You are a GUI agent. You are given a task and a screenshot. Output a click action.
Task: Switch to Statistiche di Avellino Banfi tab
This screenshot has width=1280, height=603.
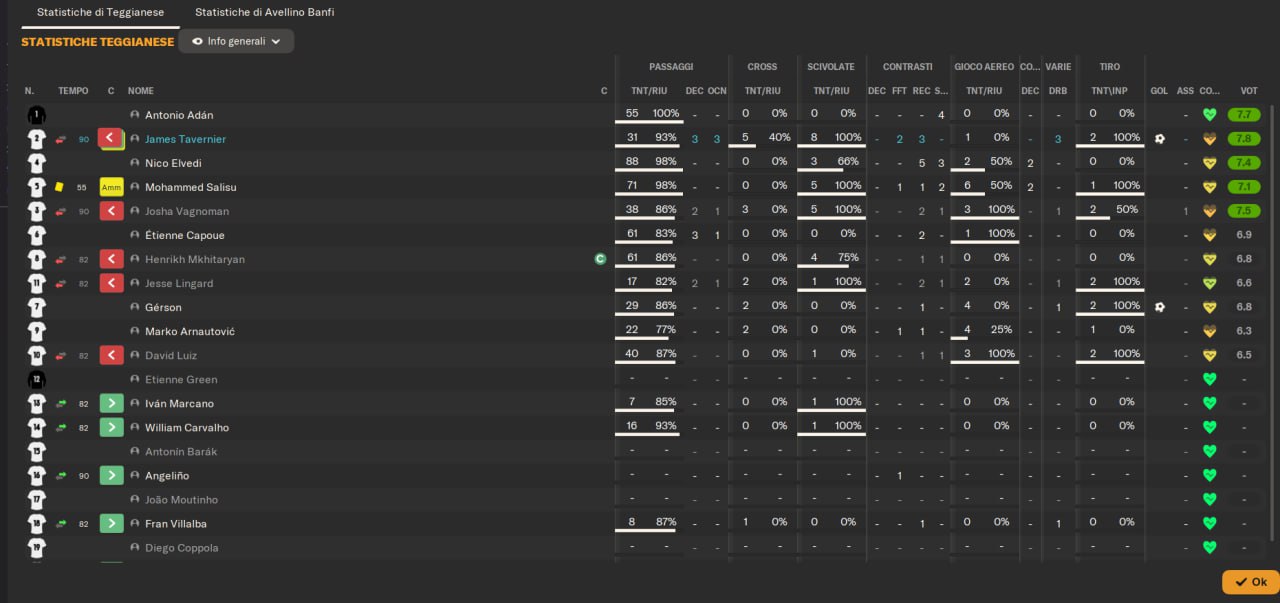(x=265, y=13)
